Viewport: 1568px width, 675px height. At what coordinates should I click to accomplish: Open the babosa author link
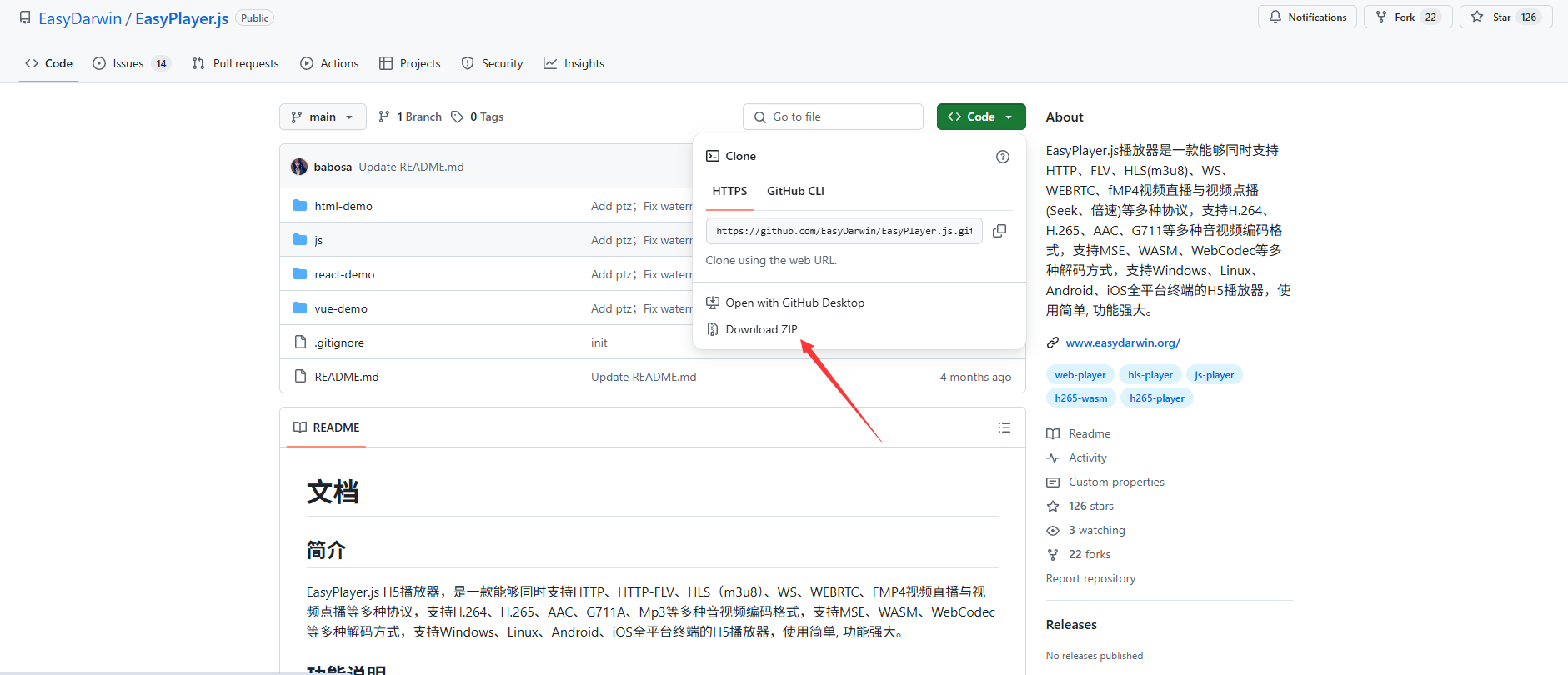(333, 167)
